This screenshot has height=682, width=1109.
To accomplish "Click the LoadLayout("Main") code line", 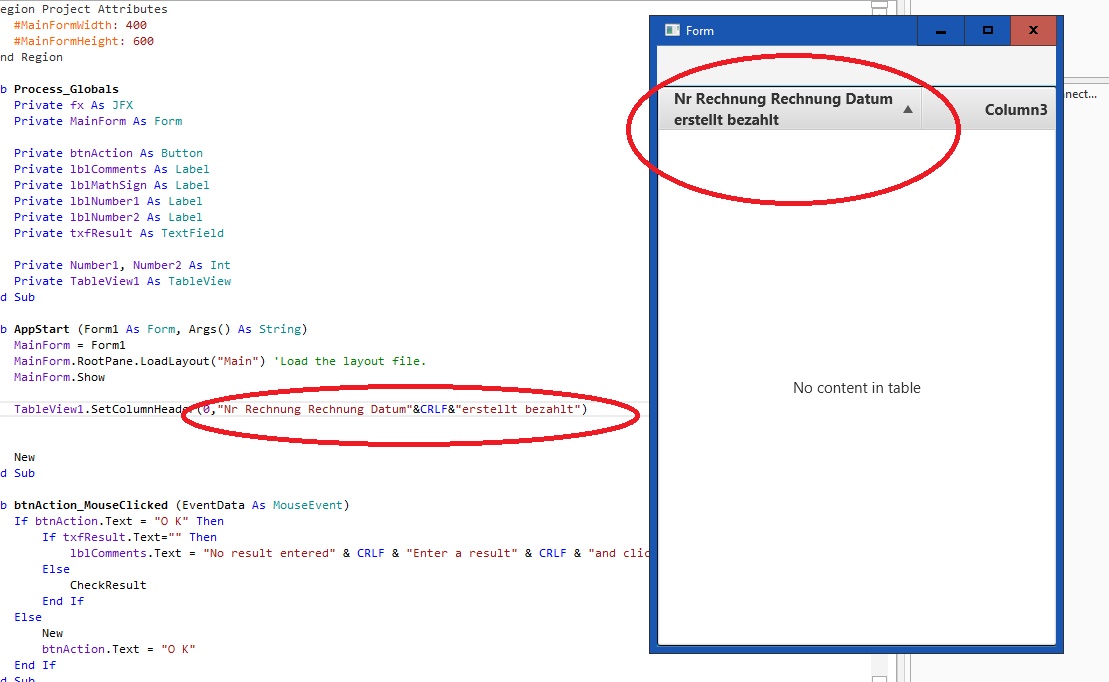I will pyautogui.click(x=220, y=361).
